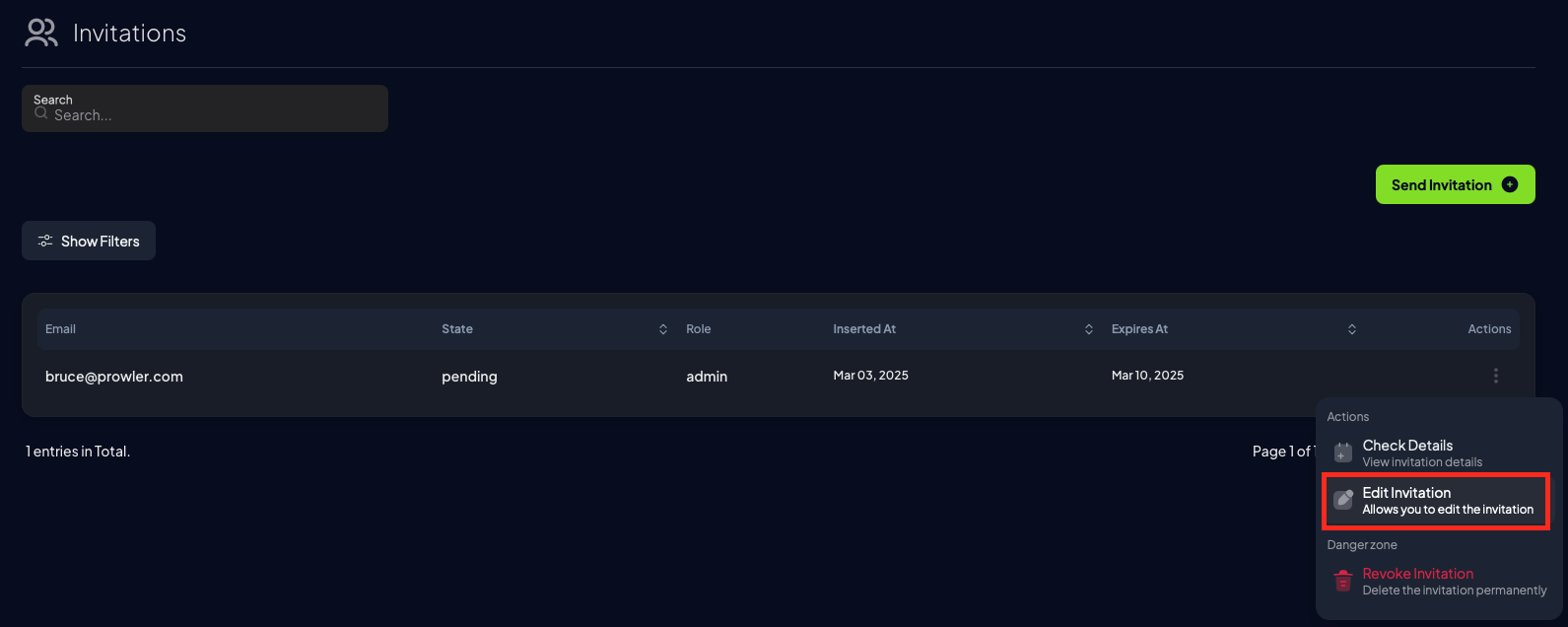Open the three-dot actions menu for bruce@prowler.com

(x=1496, y=376)
